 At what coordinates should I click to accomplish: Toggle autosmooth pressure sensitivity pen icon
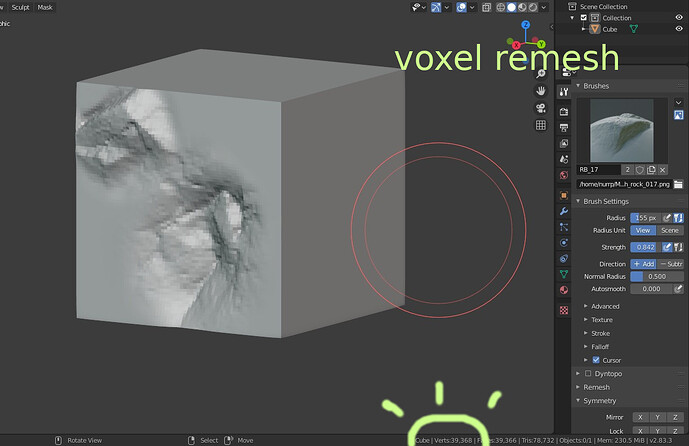[x=678, y=289]
